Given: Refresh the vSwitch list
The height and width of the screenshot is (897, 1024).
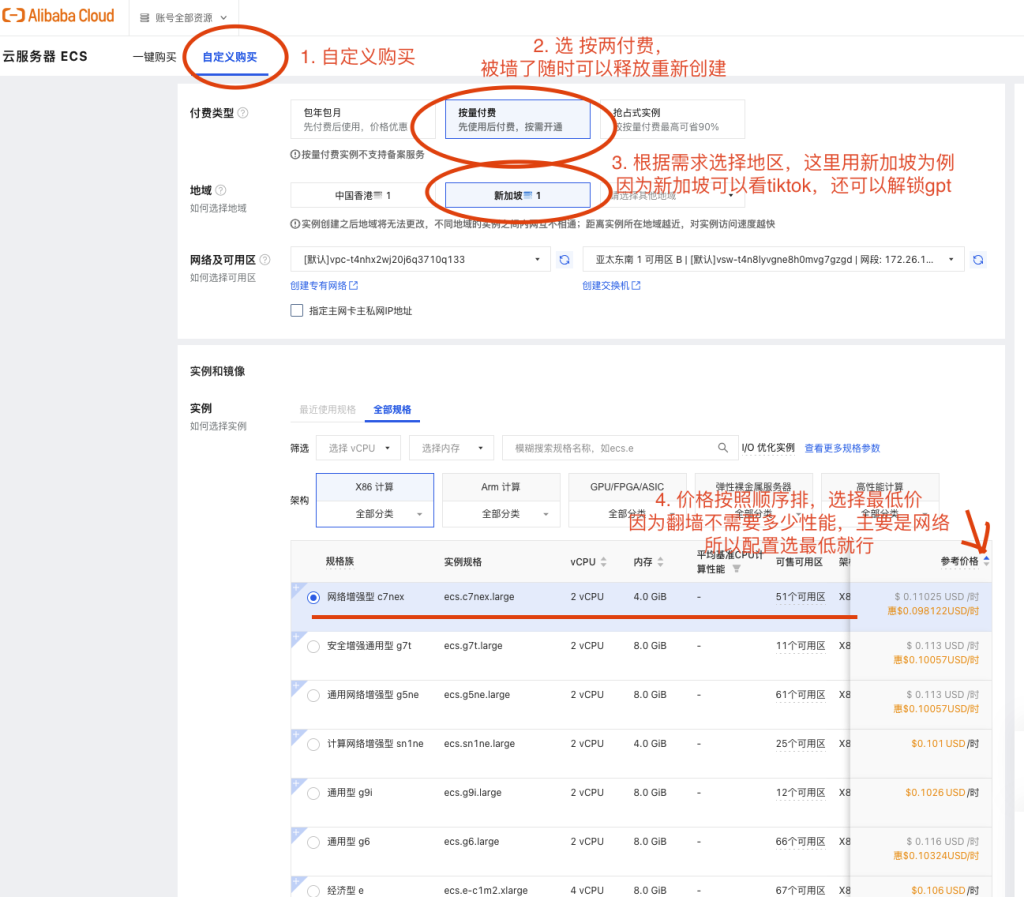Looking at the screenshot, I should 978,260.
